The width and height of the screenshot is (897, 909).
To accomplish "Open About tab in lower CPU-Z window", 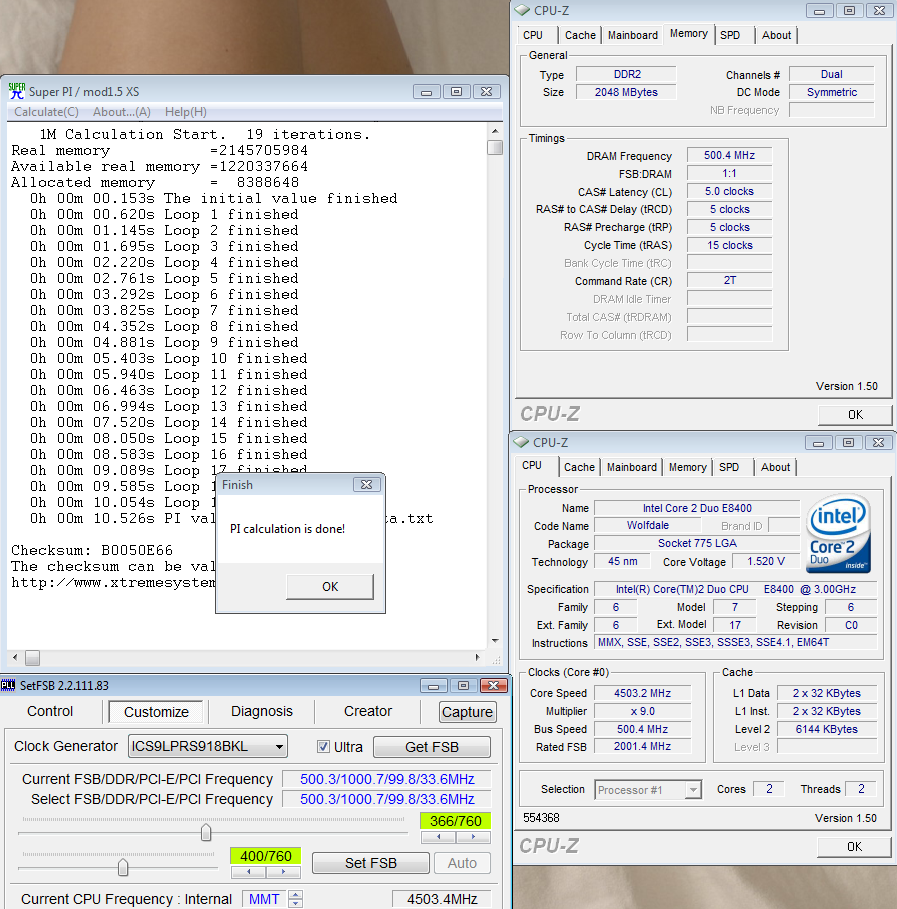I will click(775, 467).
